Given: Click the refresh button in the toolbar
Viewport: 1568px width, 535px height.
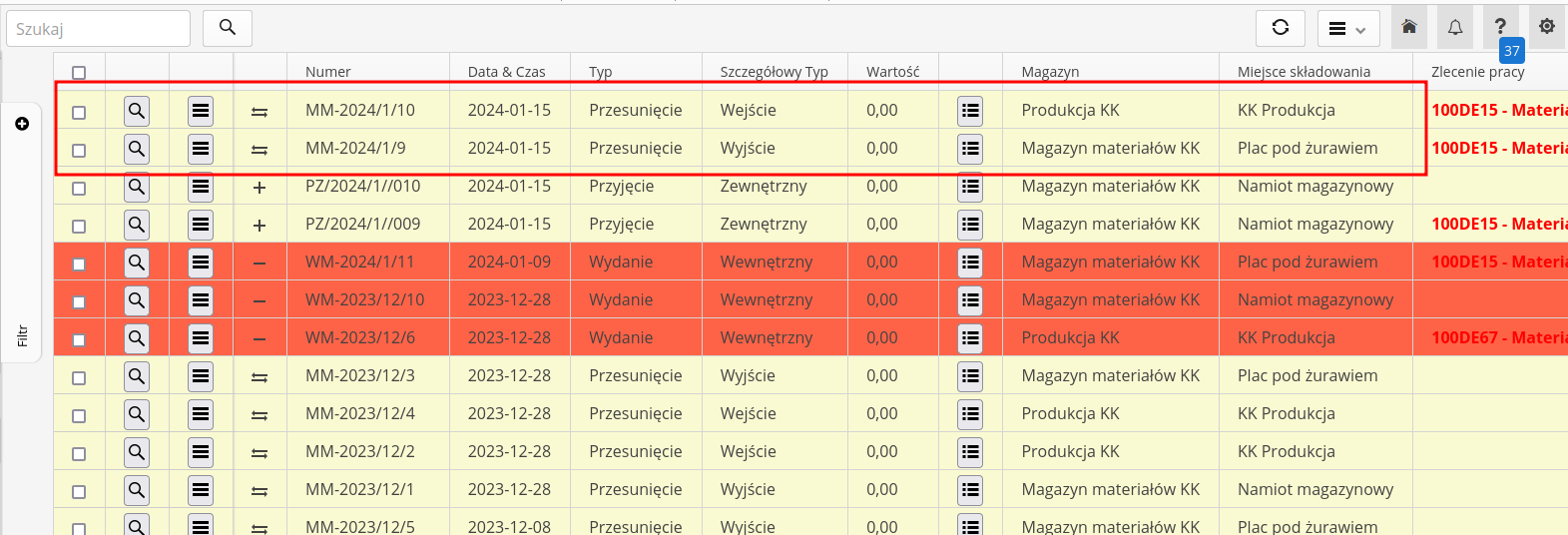Looking at the screenshot, I should click(1281, 28).
